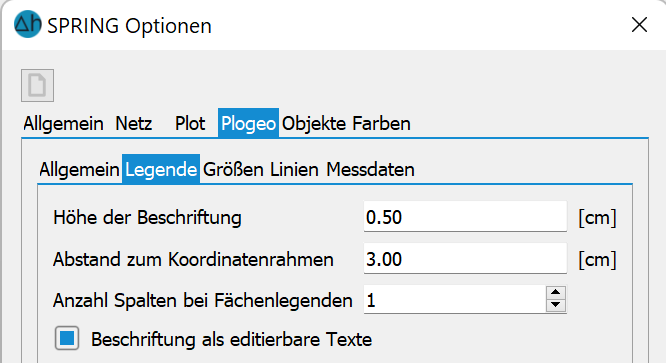Select the Legende sub-tab
This screenshot has height=363, width=666.
161,169
